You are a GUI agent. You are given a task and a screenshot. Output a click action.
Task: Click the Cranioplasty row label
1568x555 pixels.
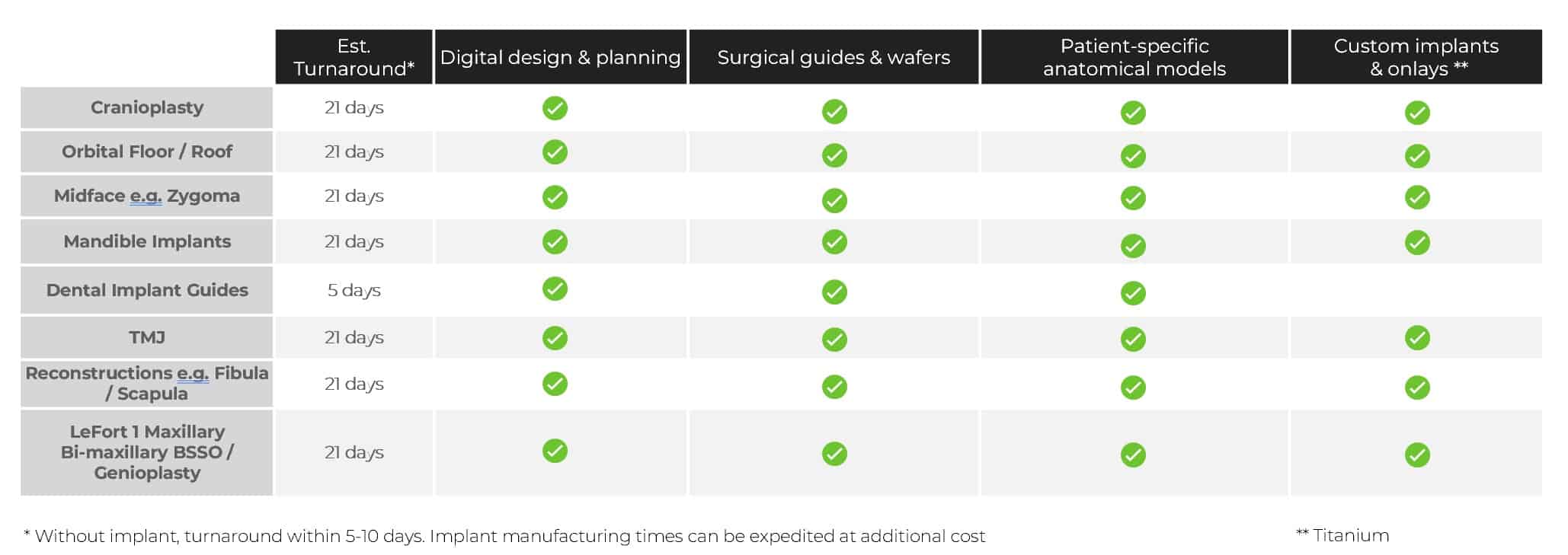point(147,107)
